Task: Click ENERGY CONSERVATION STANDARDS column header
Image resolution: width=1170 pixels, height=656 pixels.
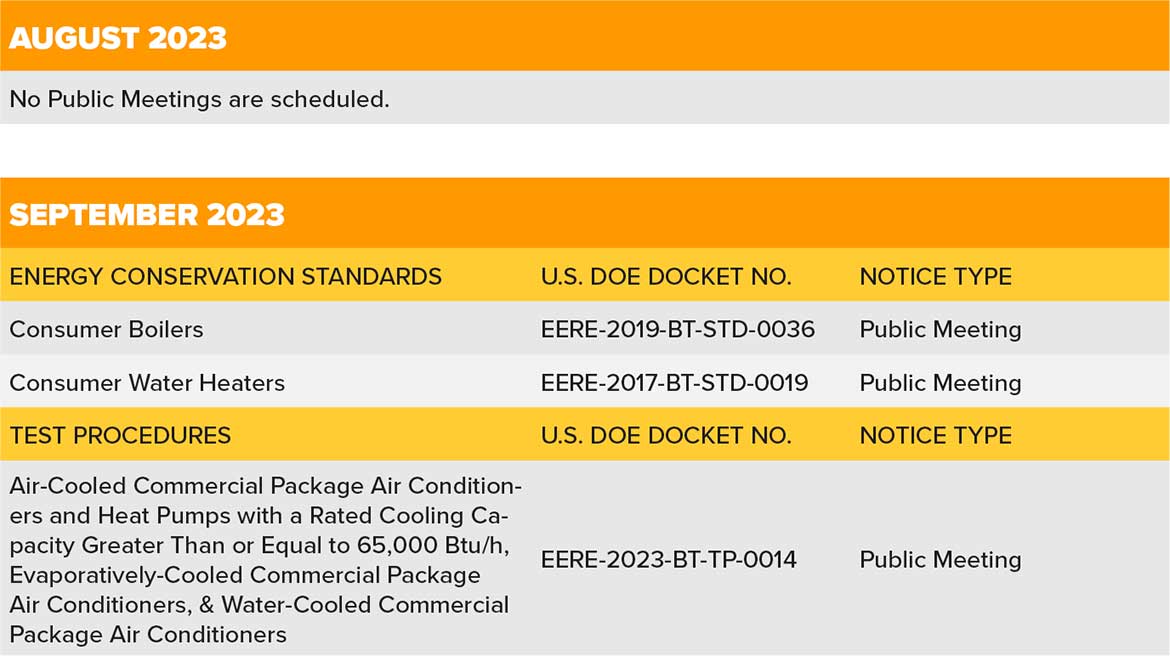Action: point(225,277)
